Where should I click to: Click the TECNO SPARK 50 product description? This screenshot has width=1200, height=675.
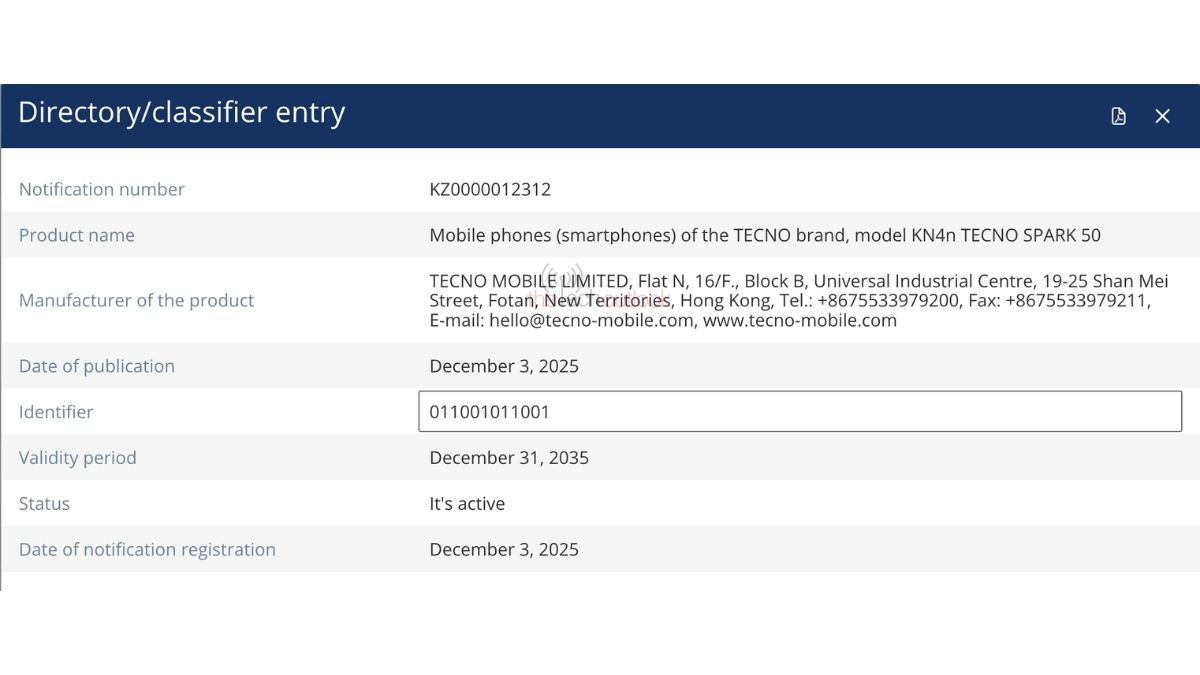coord(765,235)
